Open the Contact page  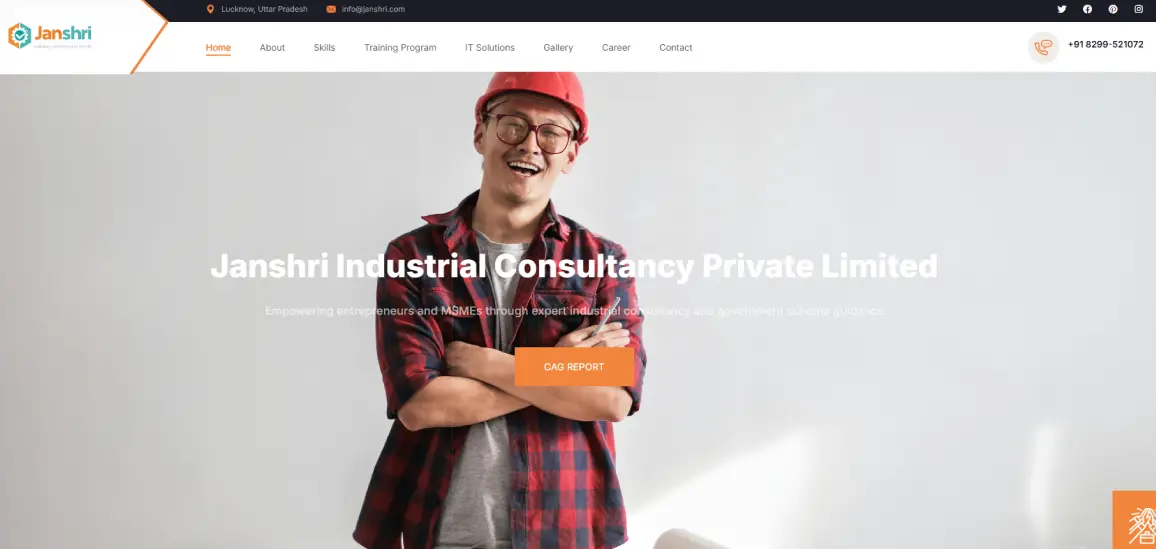click(675, 47)
